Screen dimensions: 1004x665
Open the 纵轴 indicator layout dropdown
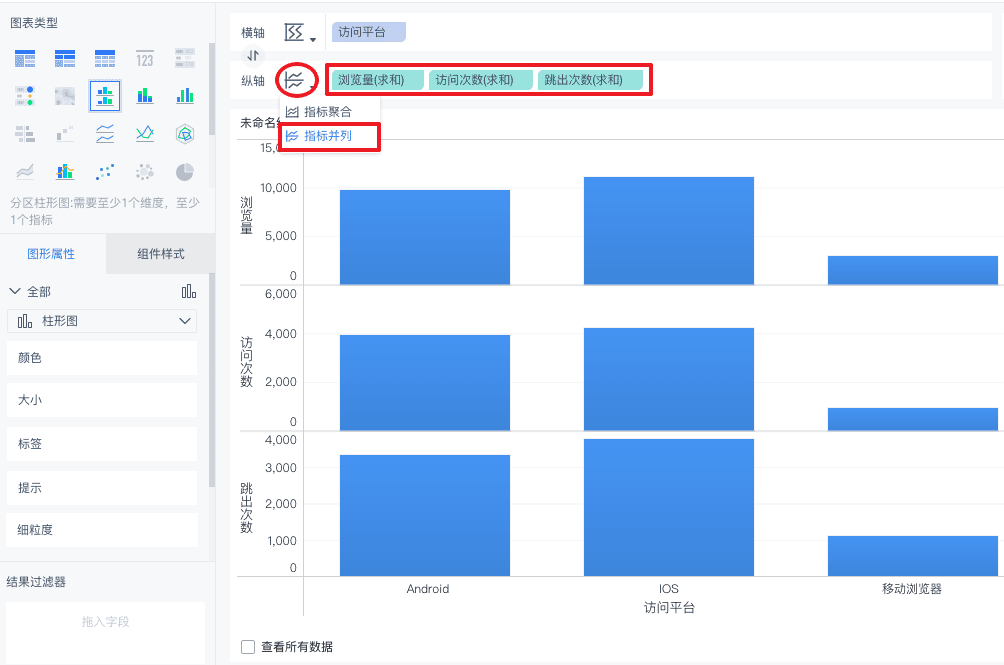tap(300, 81)
